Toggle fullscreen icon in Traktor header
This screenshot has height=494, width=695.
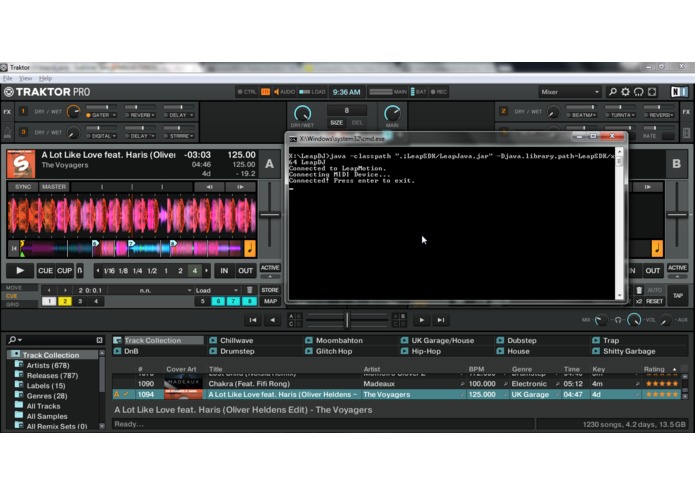[x=652, y=92]
